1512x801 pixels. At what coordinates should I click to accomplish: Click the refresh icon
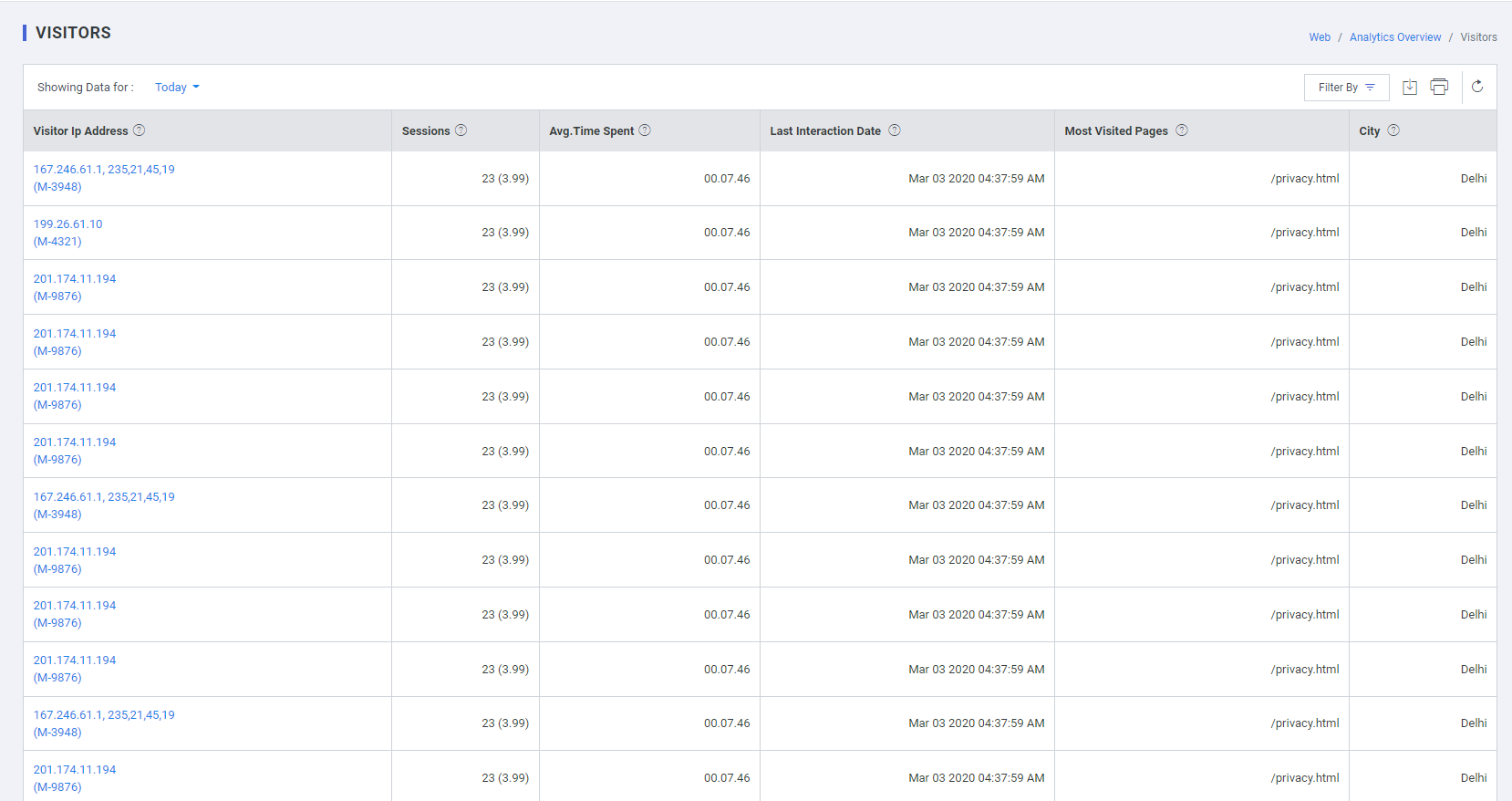pyautogui.click(x=1477, y=87)
